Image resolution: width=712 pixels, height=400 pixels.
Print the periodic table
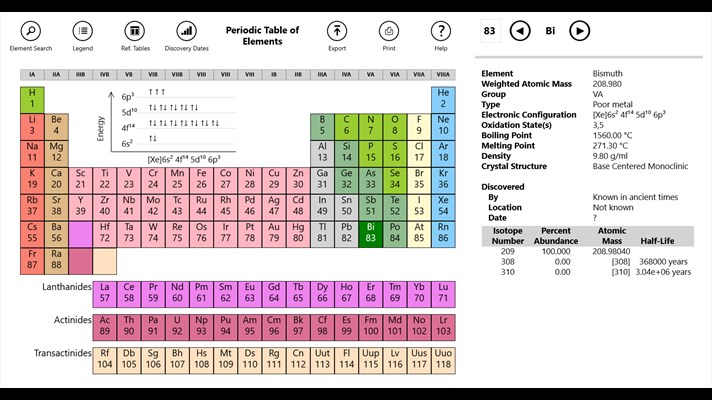(389, 31)
